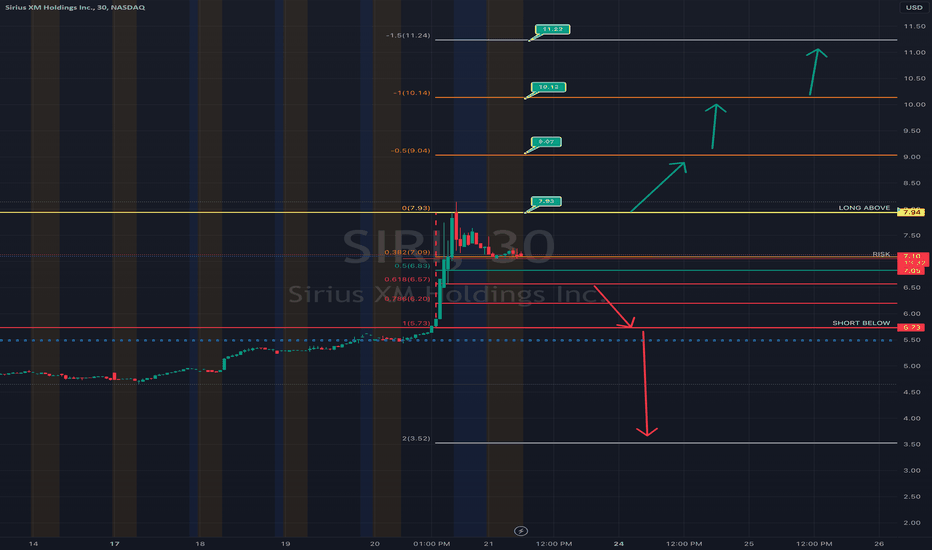The image size is (932, 550).
Task: Click the 0.5(6.83) Fibonacci level label
Action: tap(413, 266)
